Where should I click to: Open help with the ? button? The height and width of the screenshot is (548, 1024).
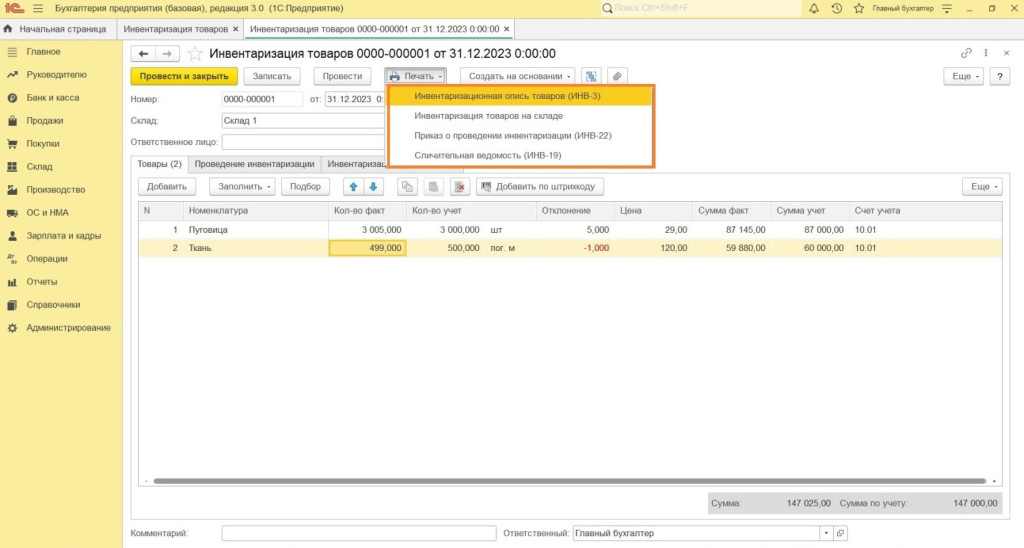1000,76
